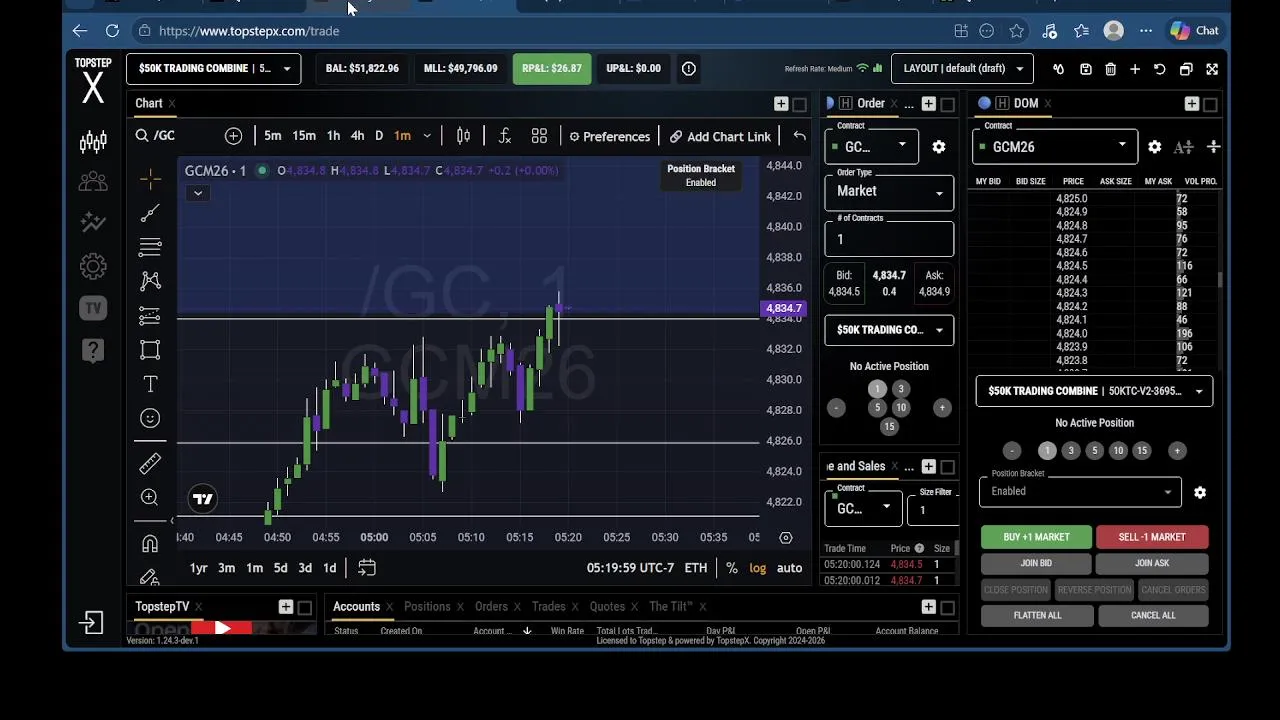Open the account info circle icon

[x=689, y=69]
